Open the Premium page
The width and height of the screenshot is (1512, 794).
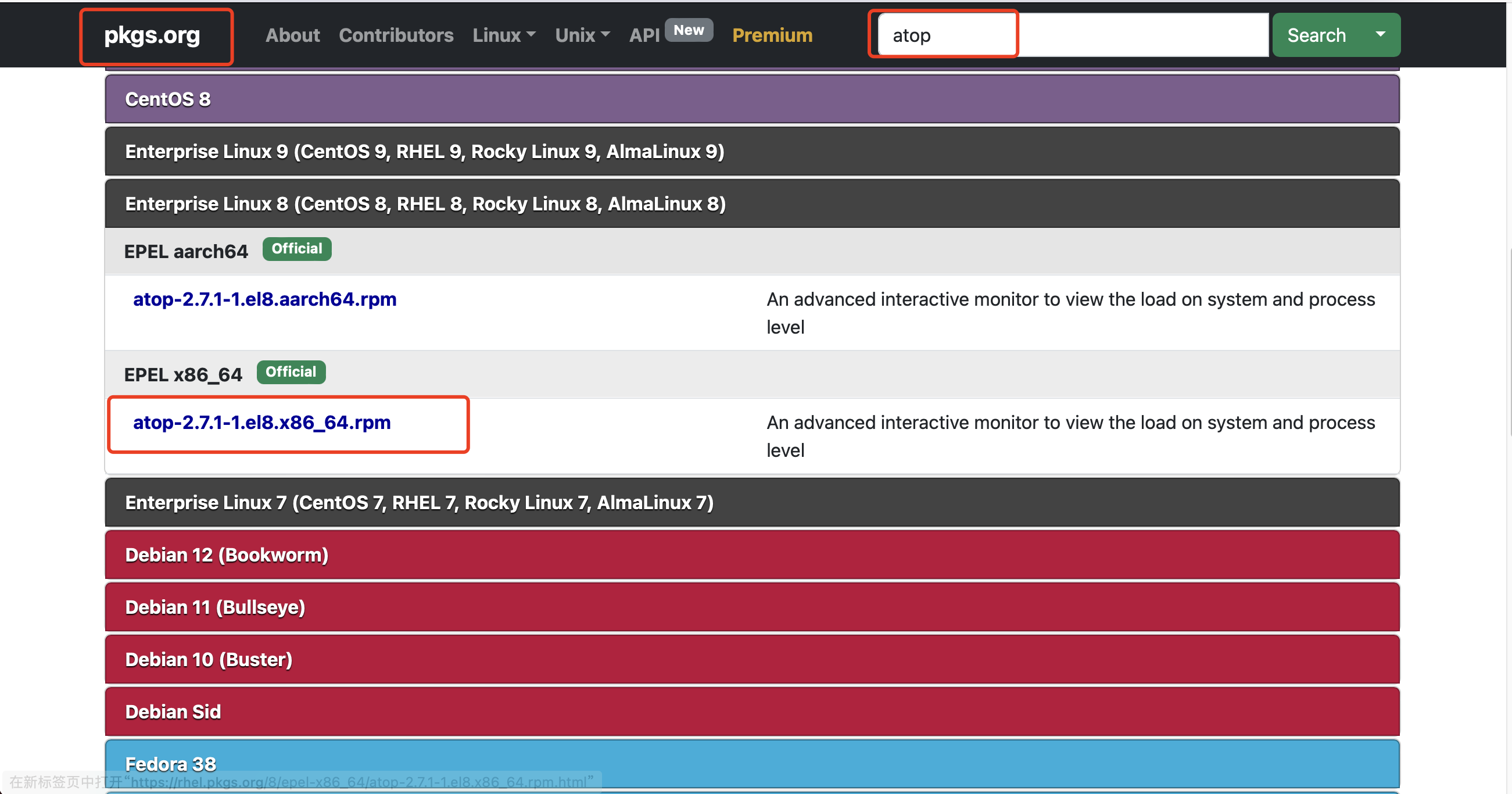coord(772,36)
